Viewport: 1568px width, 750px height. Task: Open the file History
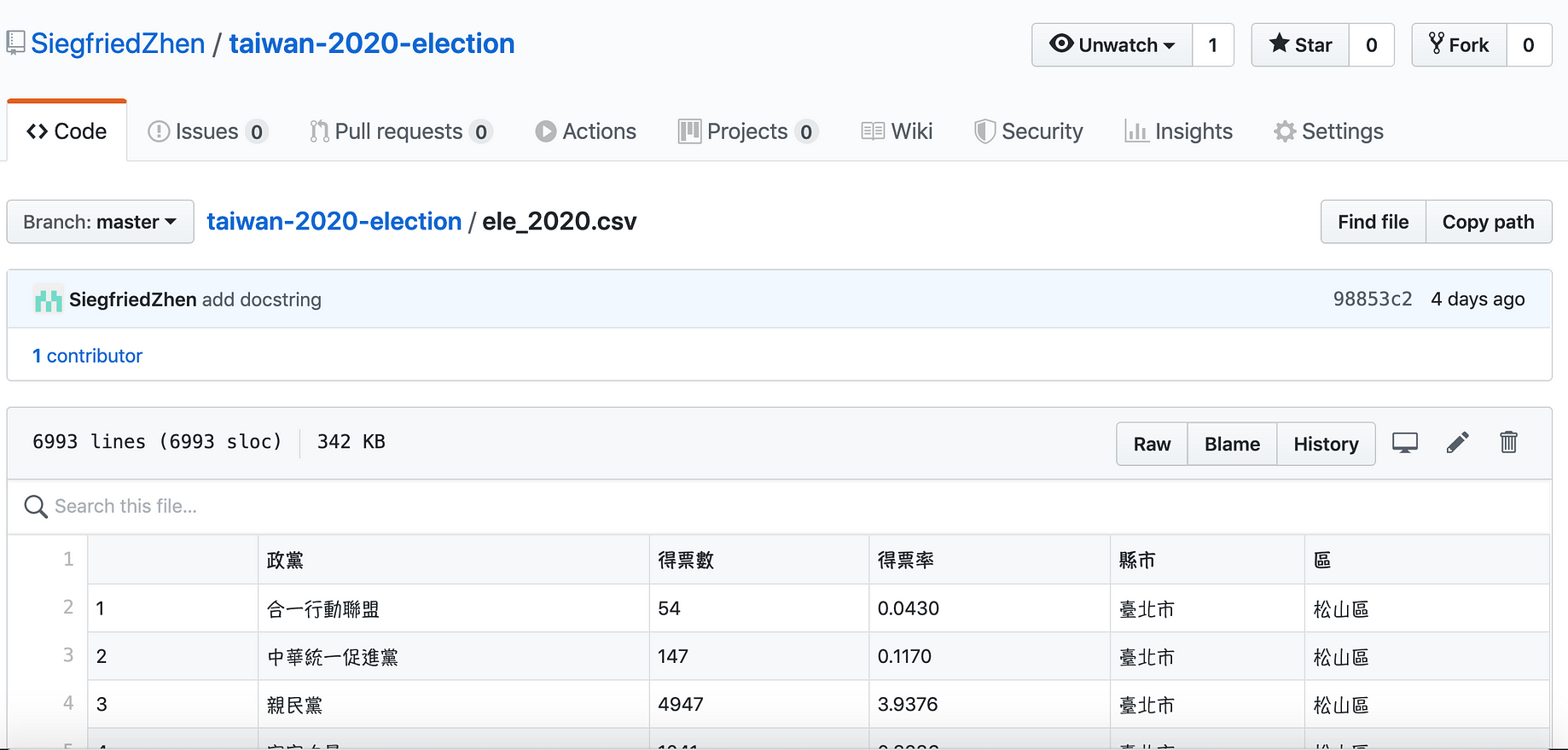click(1326, 444)
